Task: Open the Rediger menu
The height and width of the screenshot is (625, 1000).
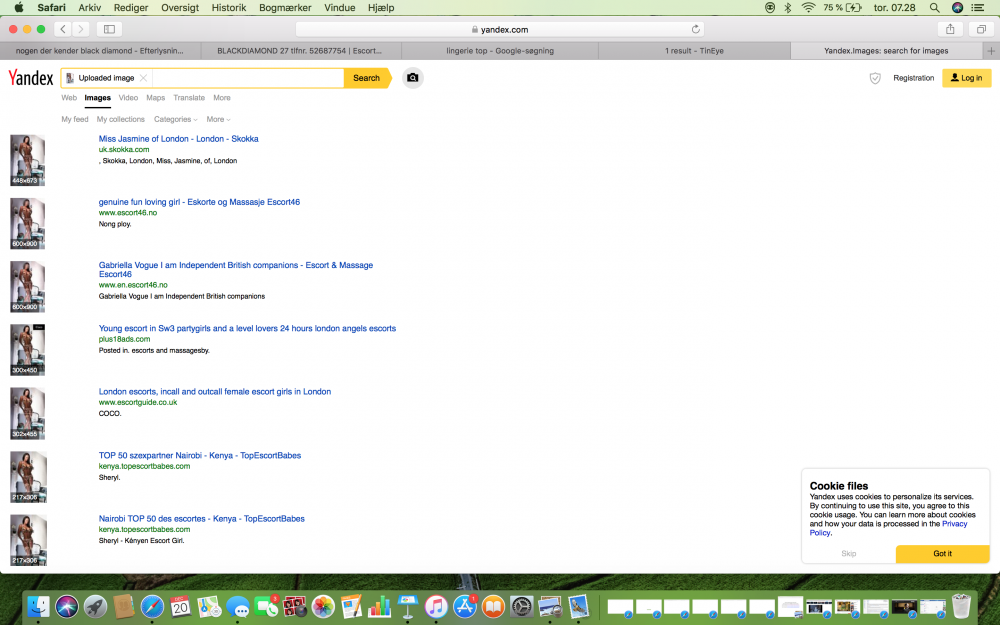Action: tap(131, 8)
